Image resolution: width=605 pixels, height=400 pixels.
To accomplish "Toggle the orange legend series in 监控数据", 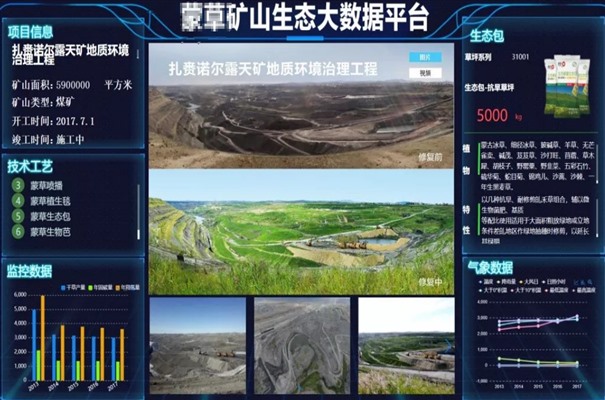I will 128,287.
